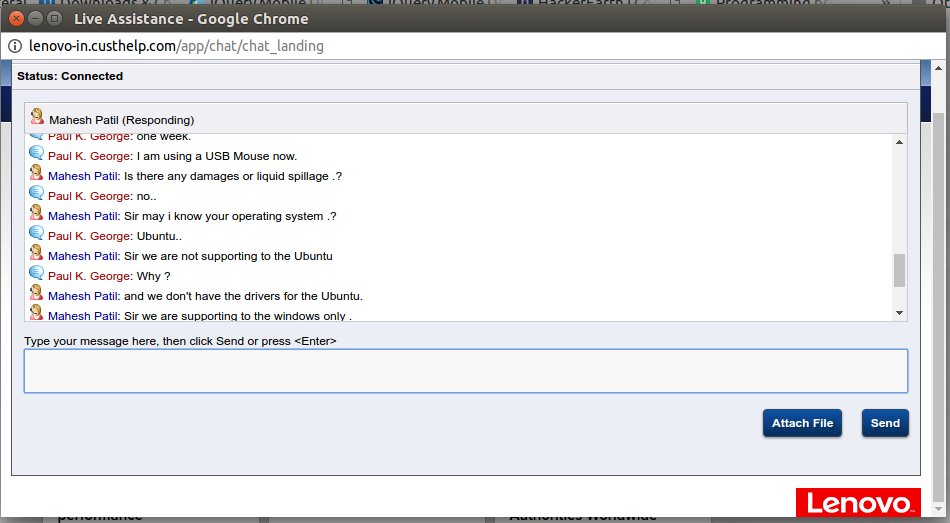Click the 'Why ?' message text

click(x=153, y=276)
